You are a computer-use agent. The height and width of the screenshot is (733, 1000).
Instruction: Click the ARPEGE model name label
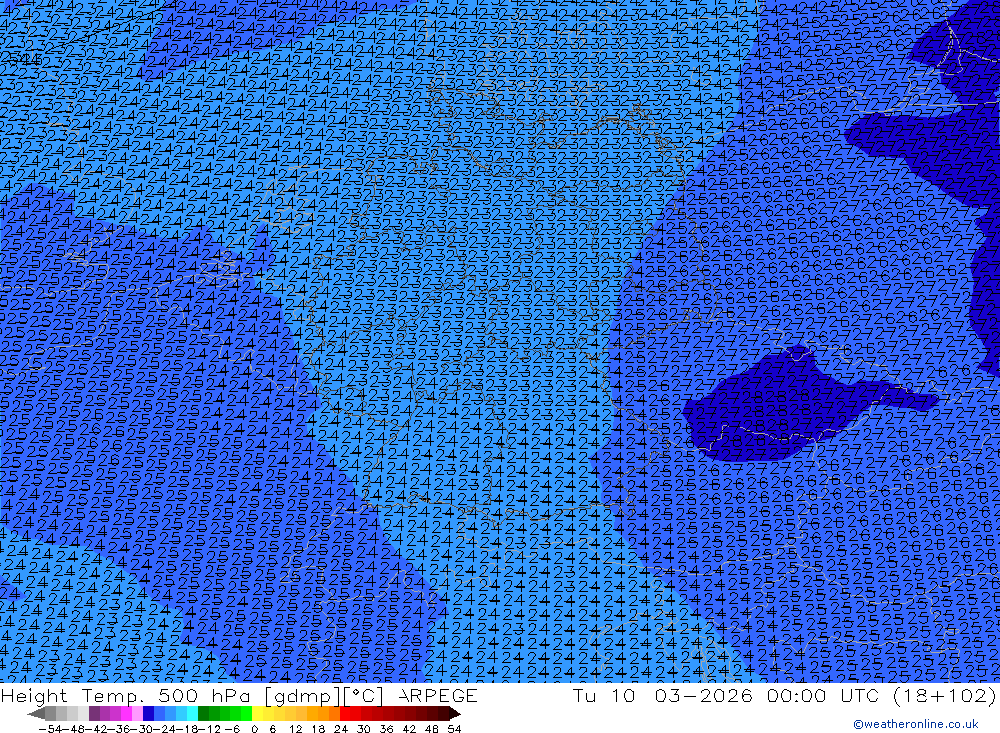(438, 695)
